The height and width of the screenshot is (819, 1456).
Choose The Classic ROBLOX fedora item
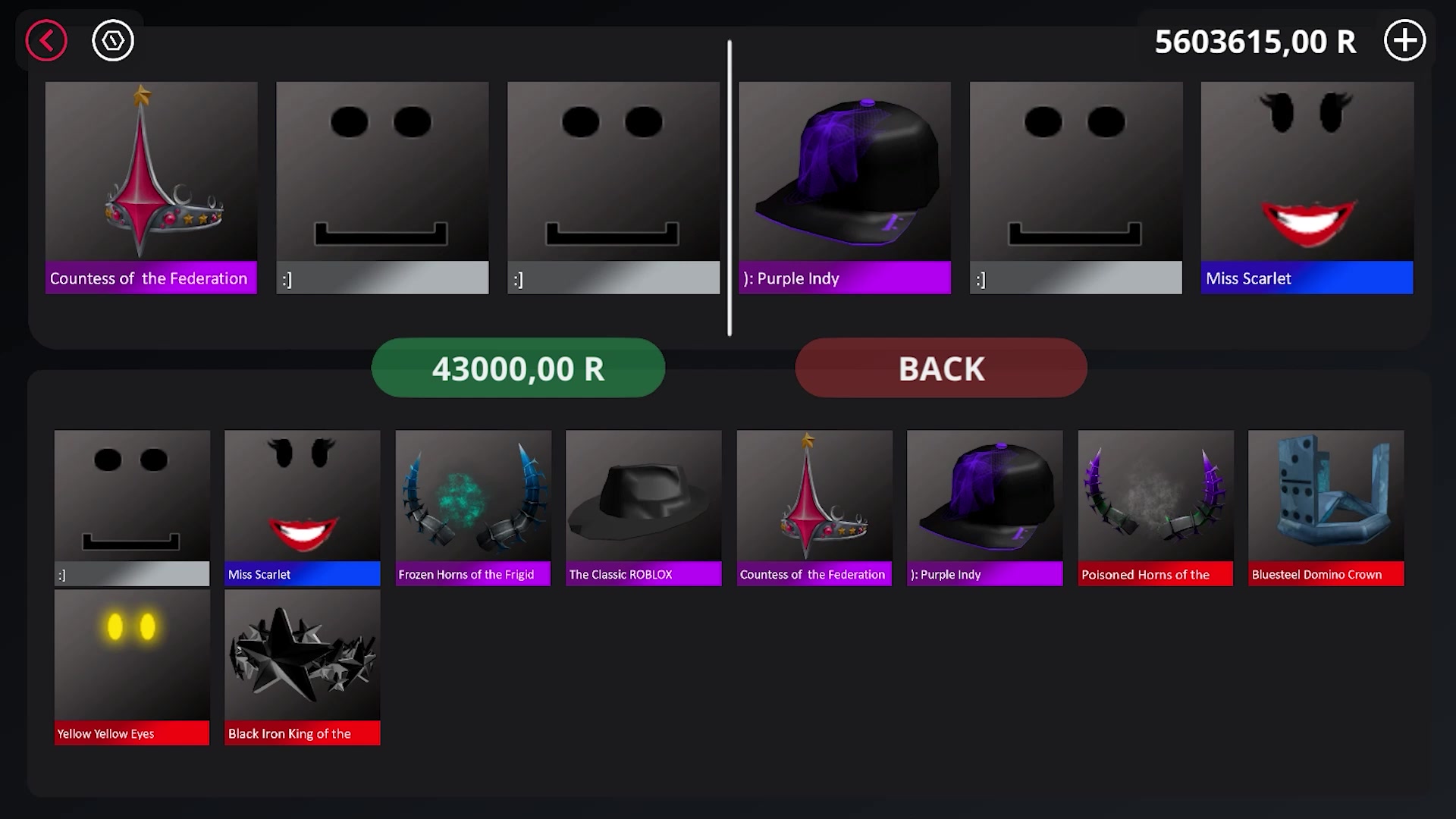644,508
